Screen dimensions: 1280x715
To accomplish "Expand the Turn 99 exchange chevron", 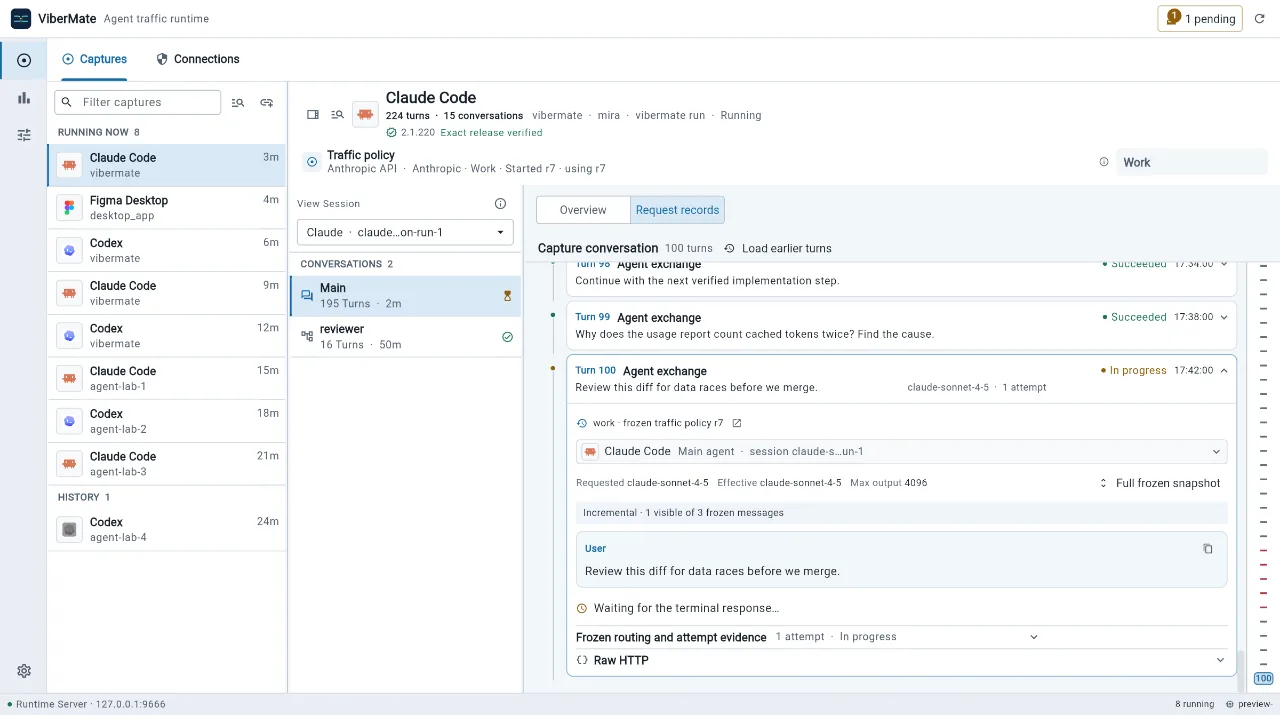I will [1224, 317].
